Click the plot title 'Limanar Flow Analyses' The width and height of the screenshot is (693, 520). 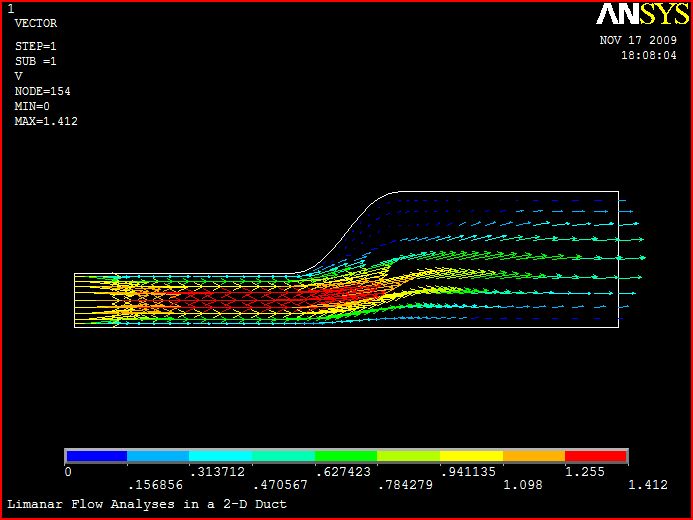[147, 504]
